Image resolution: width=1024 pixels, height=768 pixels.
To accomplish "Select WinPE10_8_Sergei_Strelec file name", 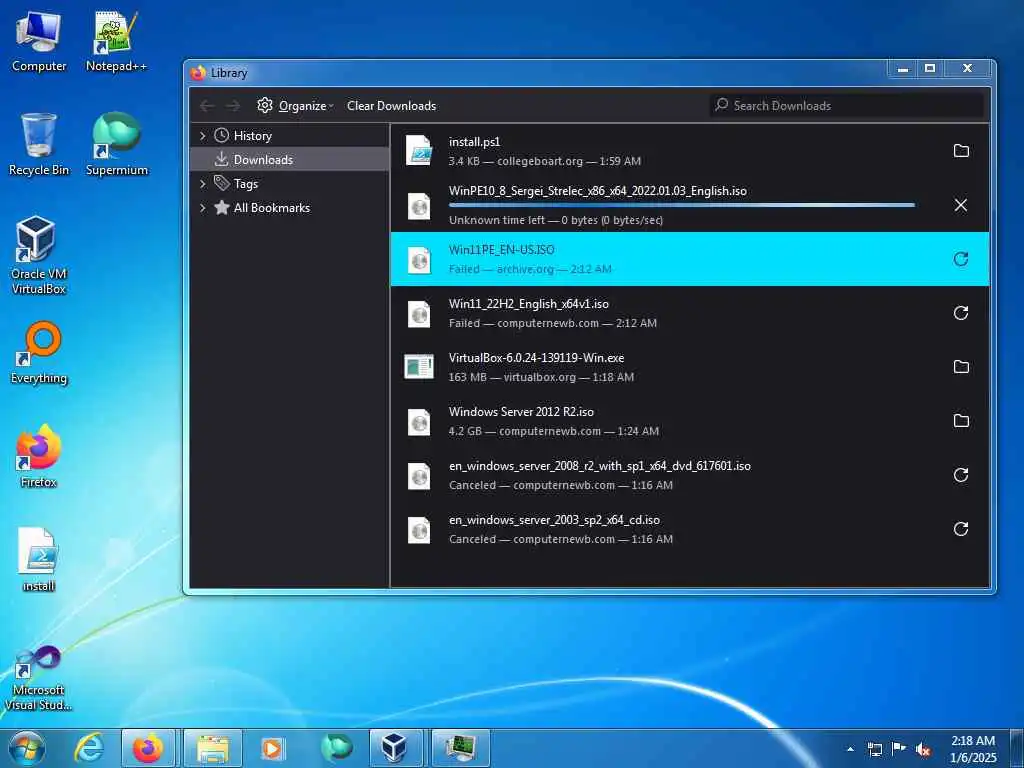I will [598, 191].
